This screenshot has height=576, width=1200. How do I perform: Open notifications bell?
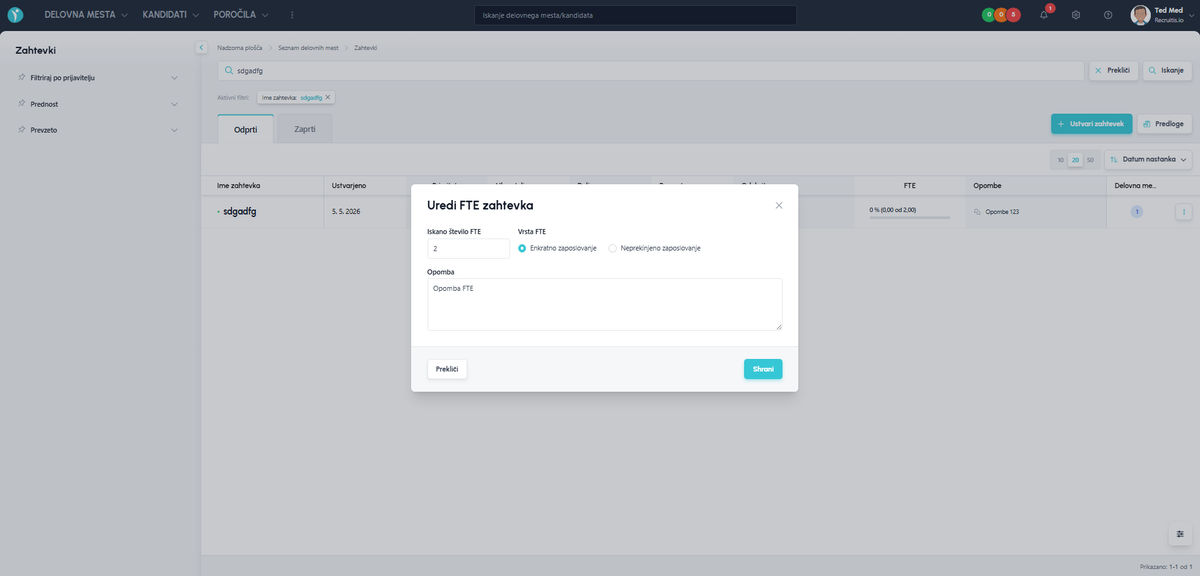pos(1044,15)
